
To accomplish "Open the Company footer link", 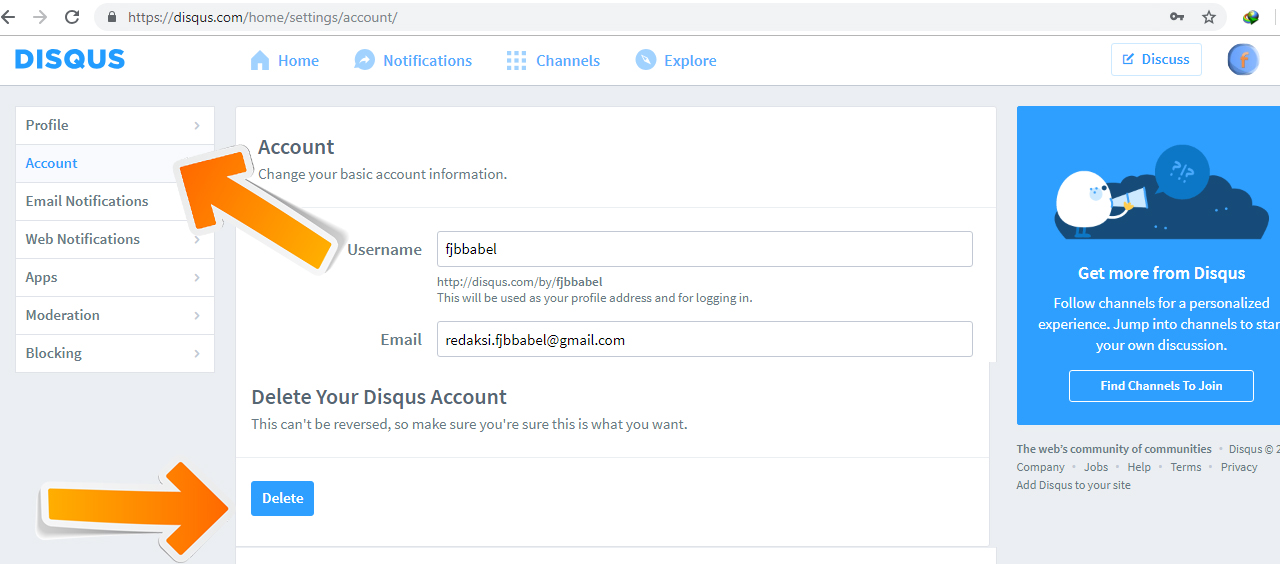I will (x=1040, y=467).
